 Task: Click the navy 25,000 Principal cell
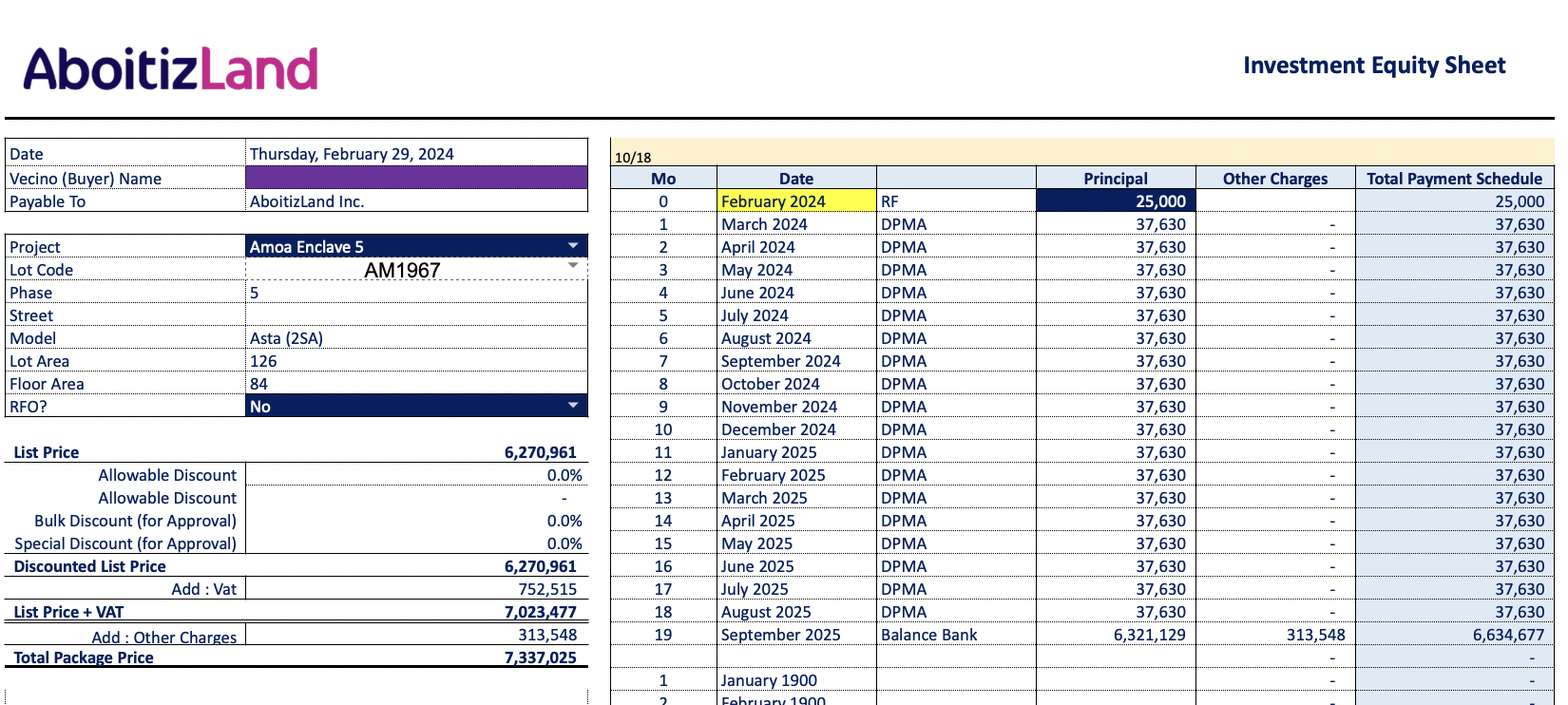click(x=1115, y=201)
